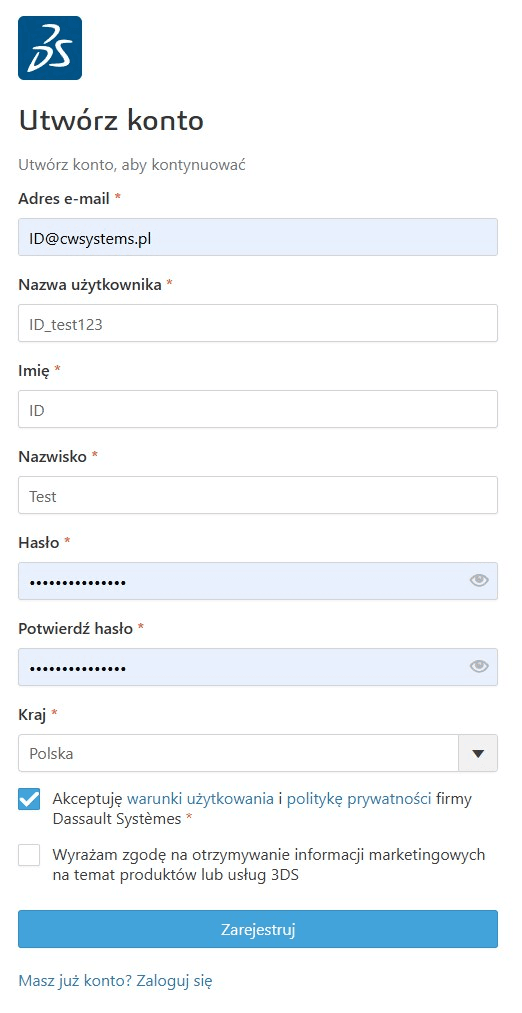
Task: Focus the Adres e-mail input field
Action: click(258, 237)
